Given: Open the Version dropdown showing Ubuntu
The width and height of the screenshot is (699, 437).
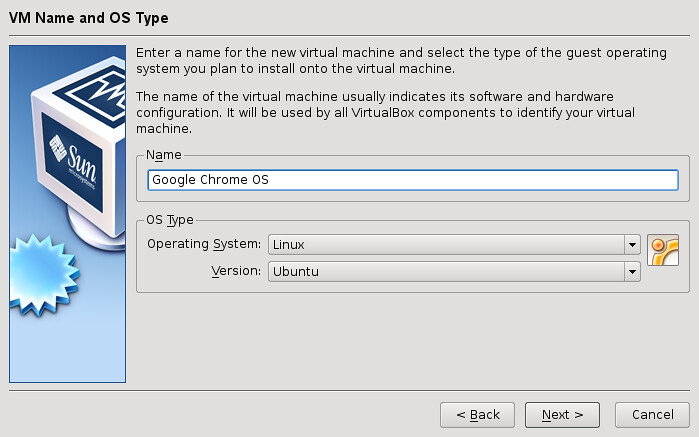Looking at the screenshot, I should (454, 272).
